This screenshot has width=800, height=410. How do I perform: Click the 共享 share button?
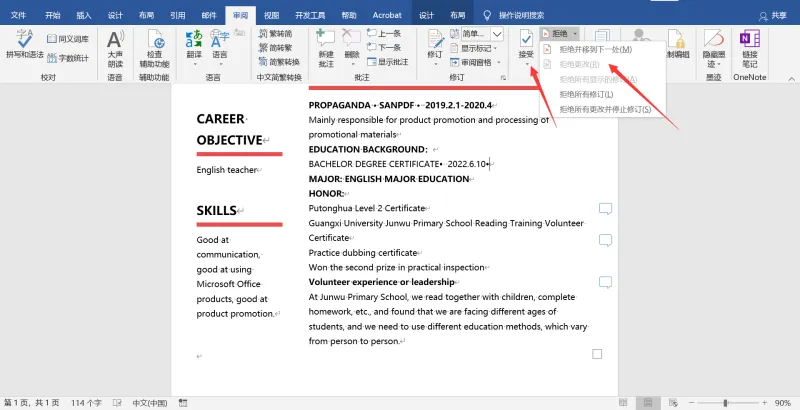point(773,16)
